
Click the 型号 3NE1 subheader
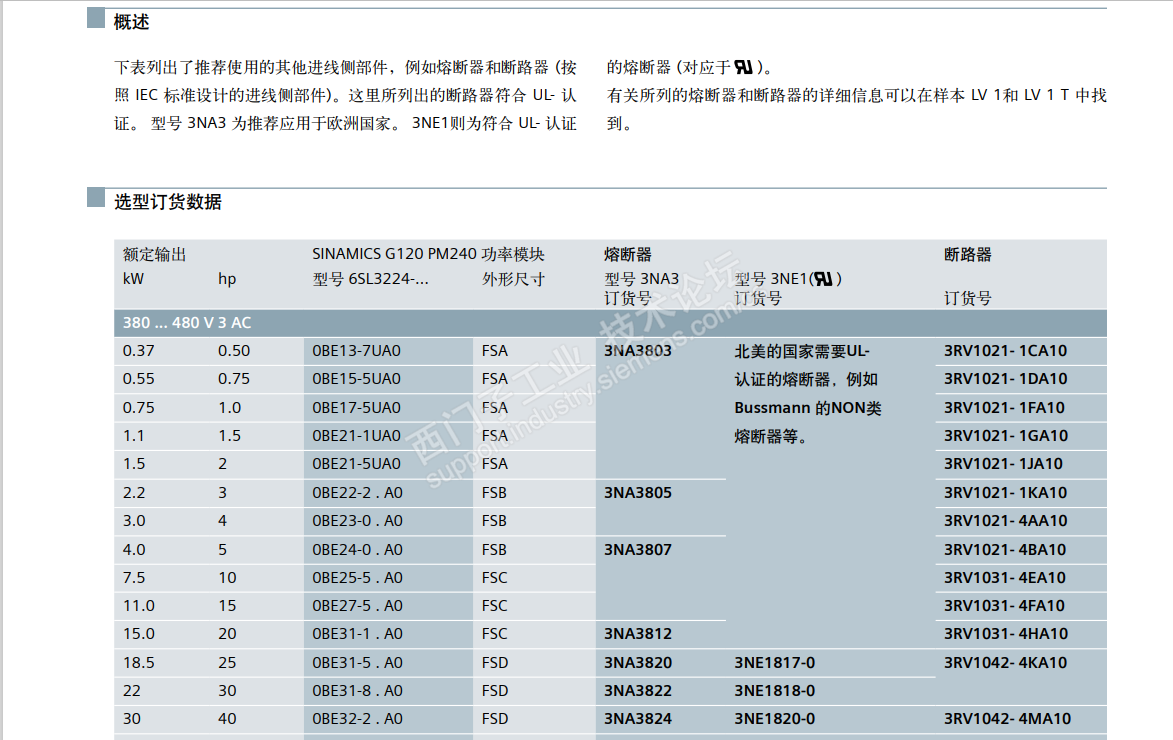coord(788,279)
